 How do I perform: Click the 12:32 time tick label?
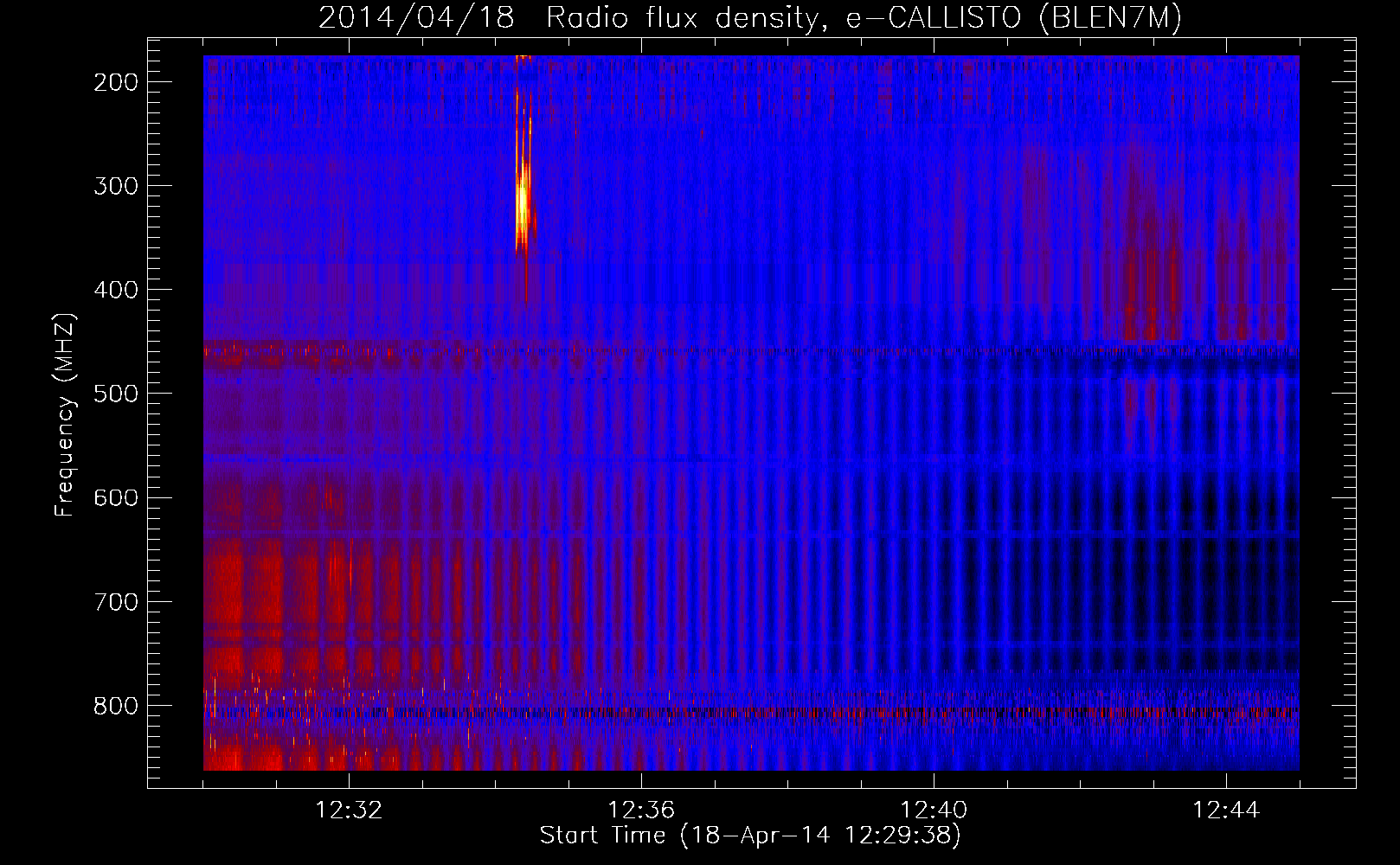click(349, 811)
